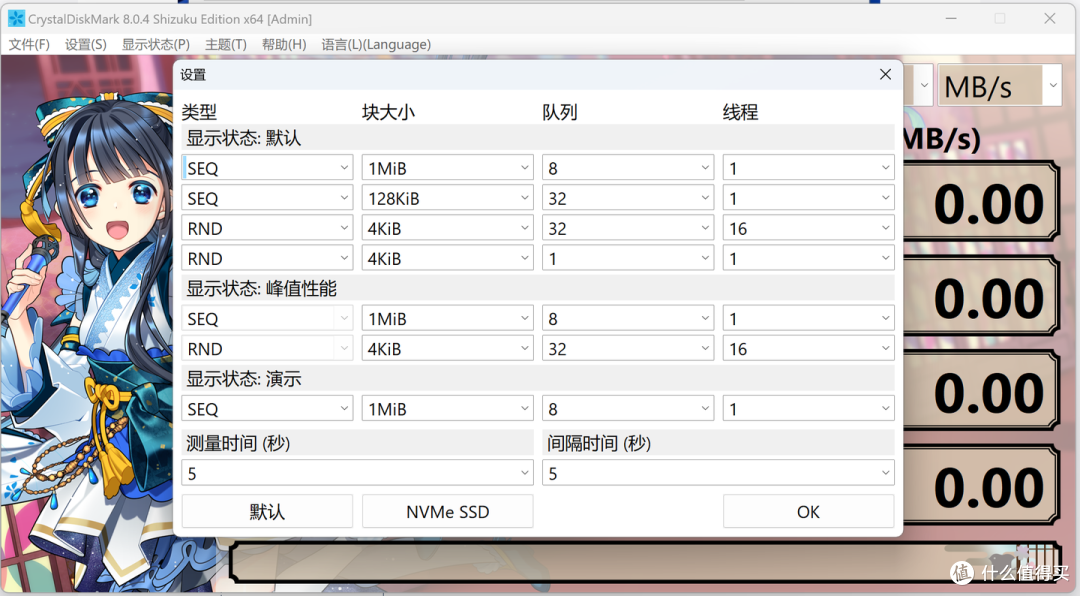Click the 类型 column header
This screenshot has height=596, width=1080.
[x=199, y=112]
